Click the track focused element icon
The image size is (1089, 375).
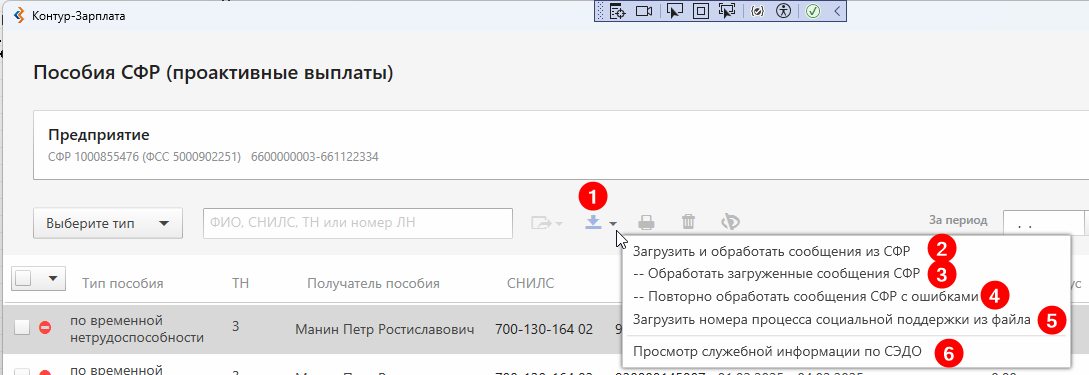(727, 11)
